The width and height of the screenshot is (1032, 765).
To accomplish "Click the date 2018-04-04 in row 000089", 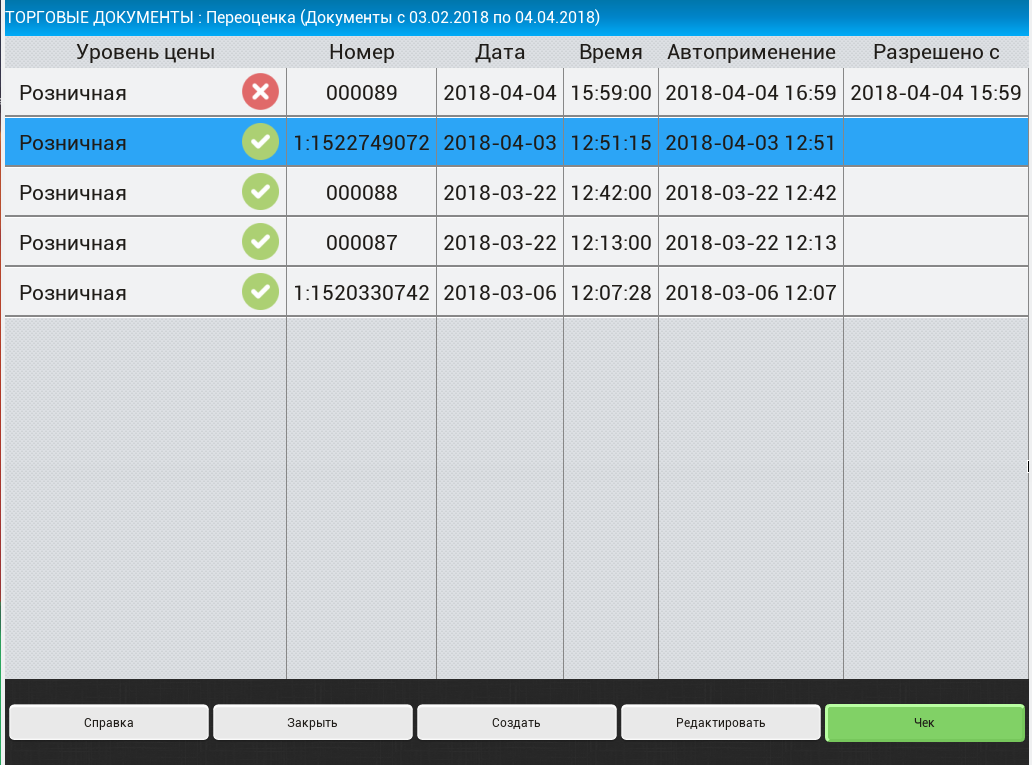I will (500, 93).
